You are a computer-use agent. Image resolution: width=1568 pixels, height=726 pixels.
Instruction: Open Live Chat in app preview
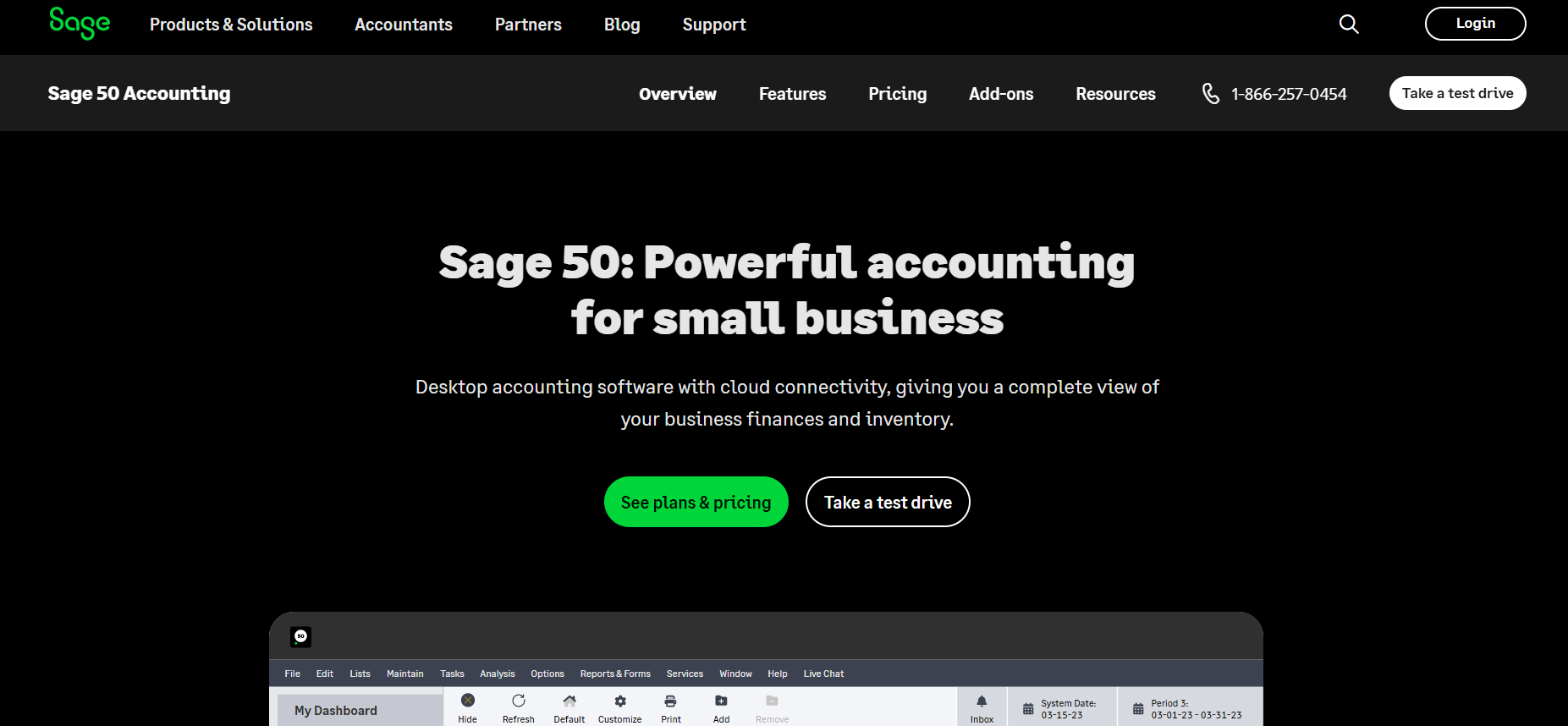point(823,674)
